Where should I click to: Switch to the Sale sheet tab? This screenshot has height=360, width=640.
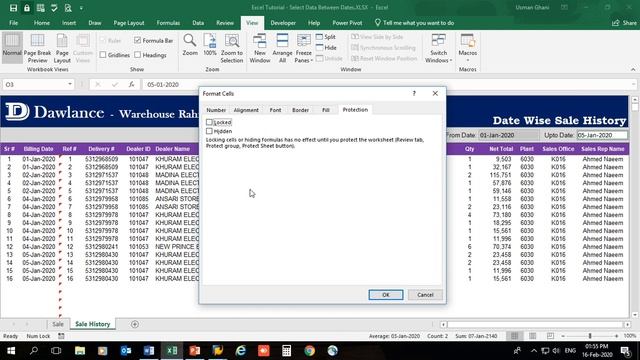point(58,324)
